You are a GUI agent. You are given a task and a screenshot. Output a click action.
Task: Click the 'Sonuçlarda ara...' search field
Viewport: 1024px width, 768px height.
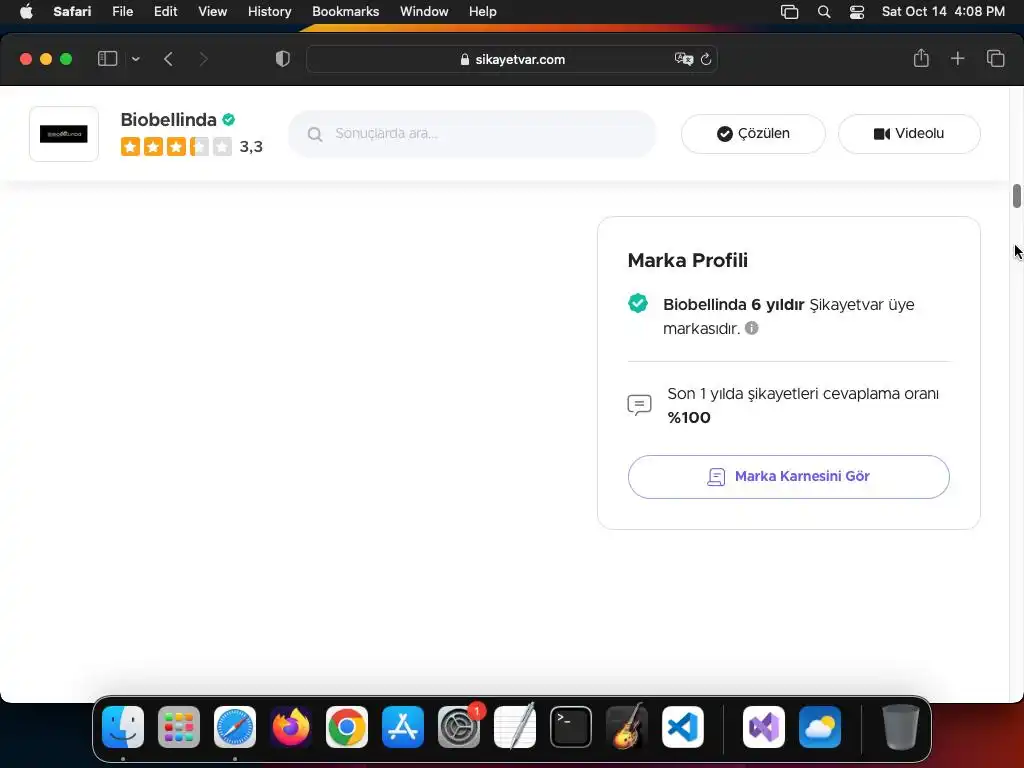[x=472, y=134]
